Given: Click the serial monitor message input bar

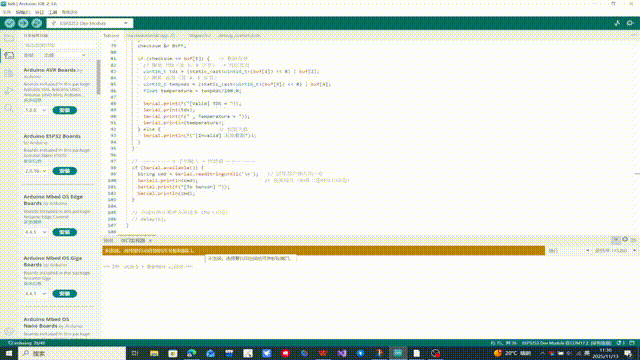Looking at the screenshot, I should pyautogui.click(x=323, y=251).
